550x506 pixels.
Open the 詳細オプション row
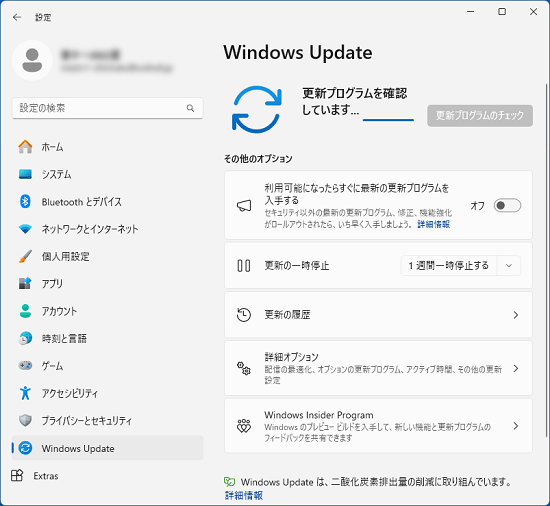point(378,368)
